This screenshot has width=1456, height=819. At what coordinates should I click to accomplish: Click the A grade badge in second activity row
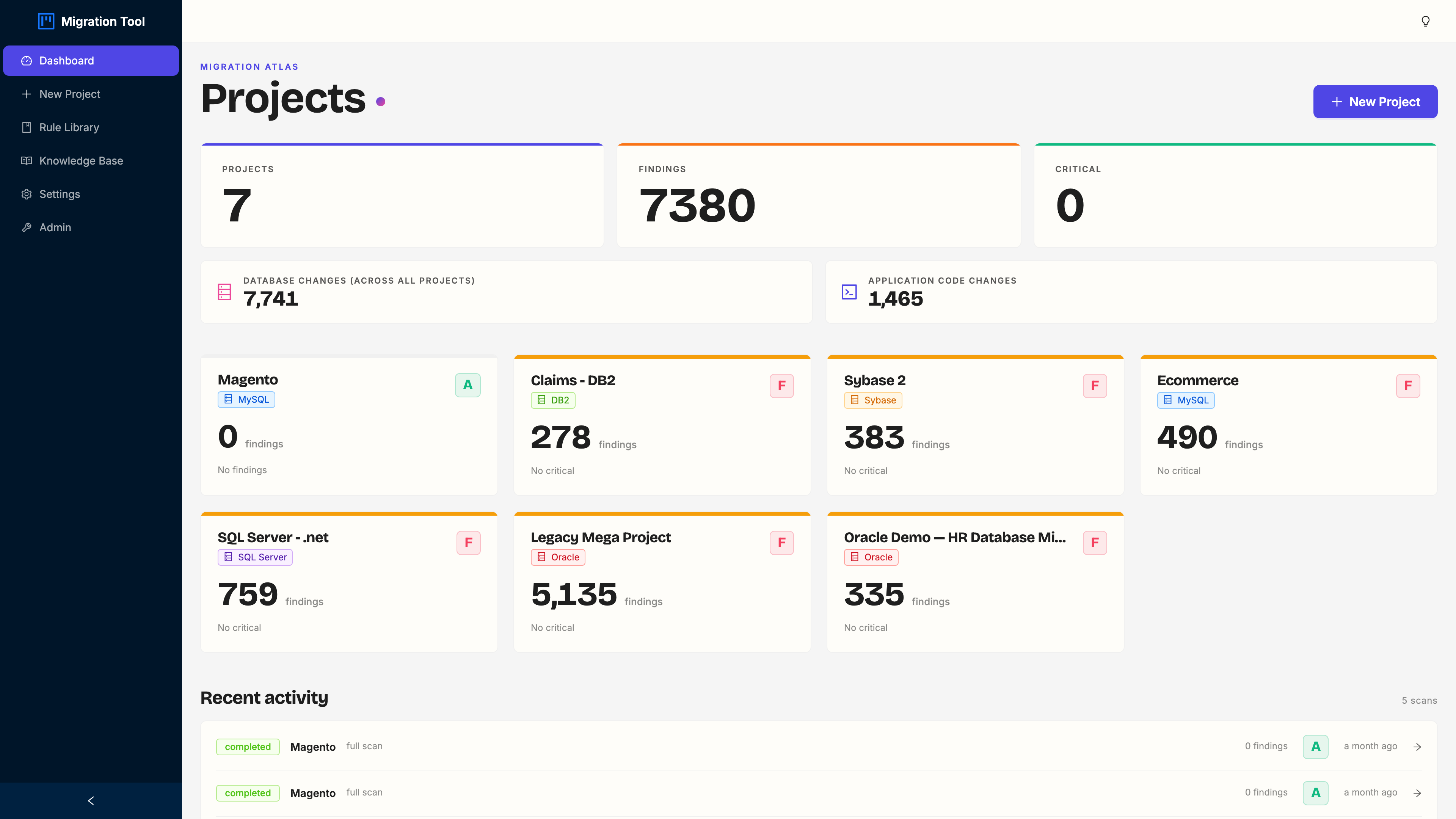(1316, 793)
